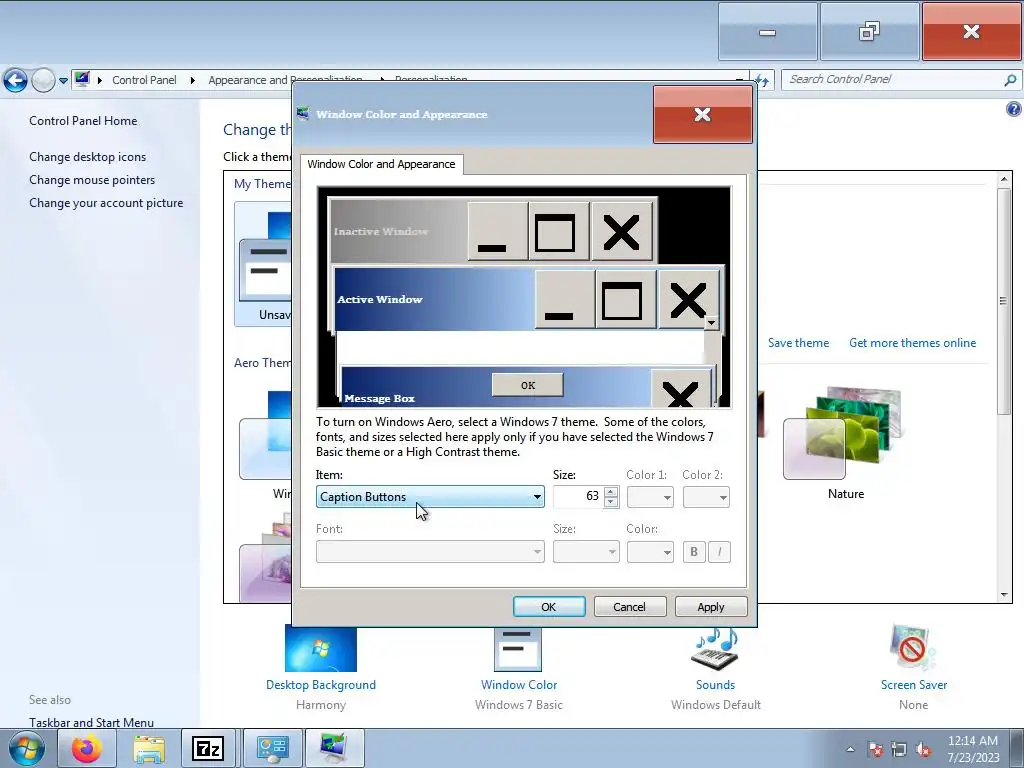
Task: Click Get more themes online link
Action: coord(912,343)
